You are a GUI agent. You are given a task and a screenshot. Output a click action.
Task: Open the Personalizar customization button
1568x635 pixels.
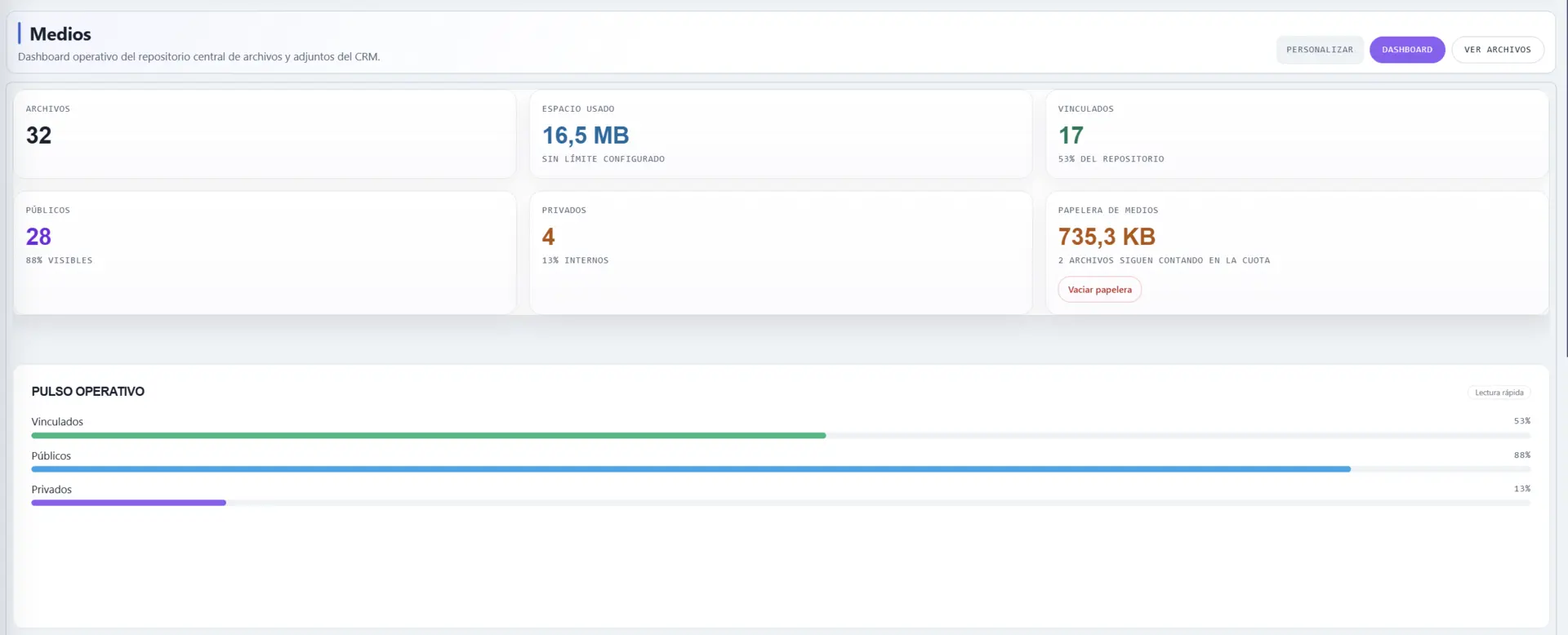point(1320,50)
